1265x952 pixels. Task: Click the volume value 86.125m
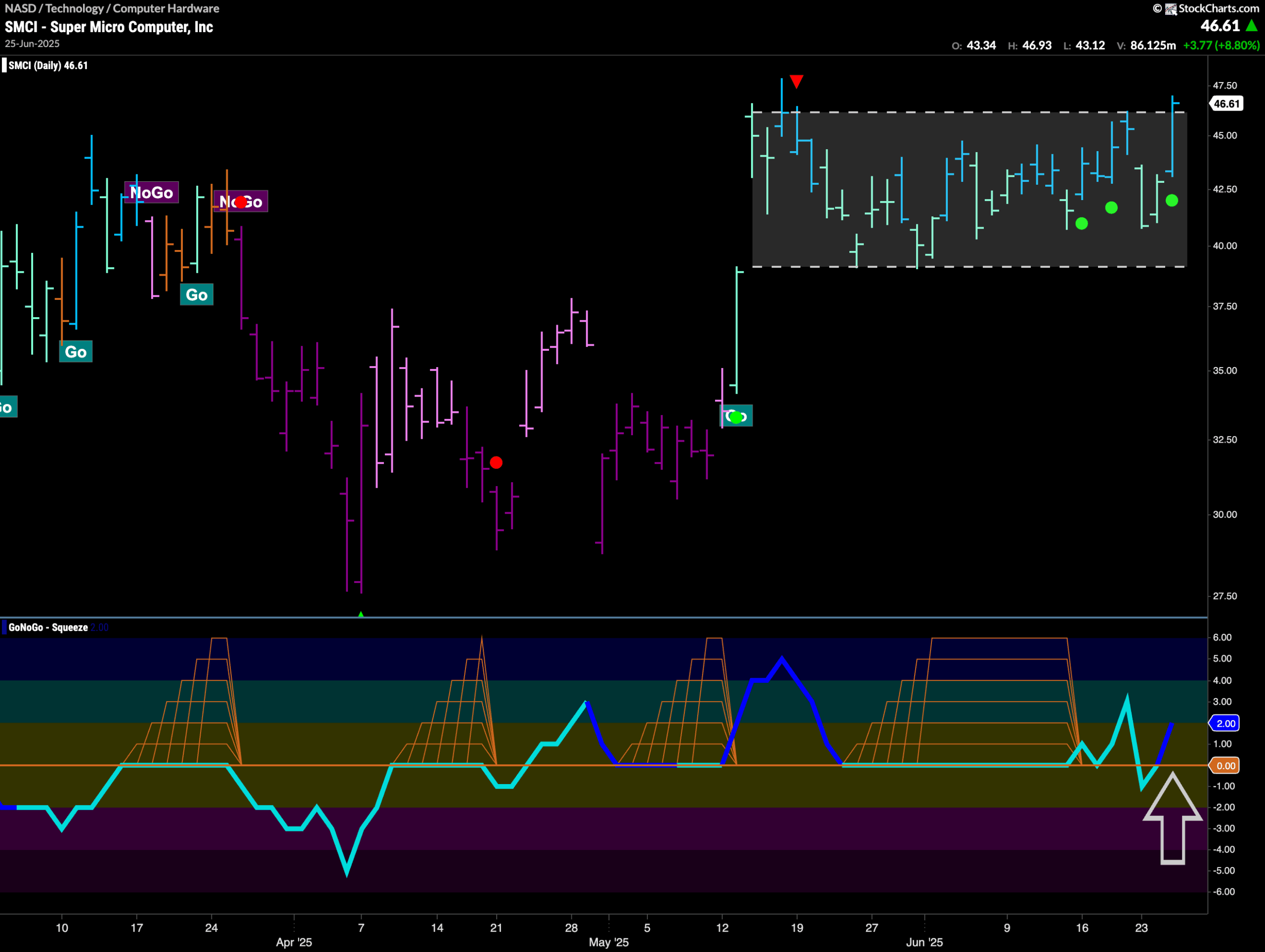[1153, 45]
